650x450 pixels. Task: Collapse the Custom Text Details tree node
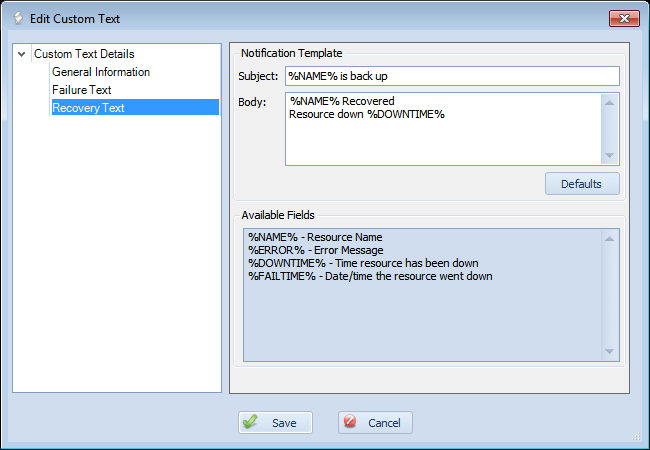[x=22, y=54]
